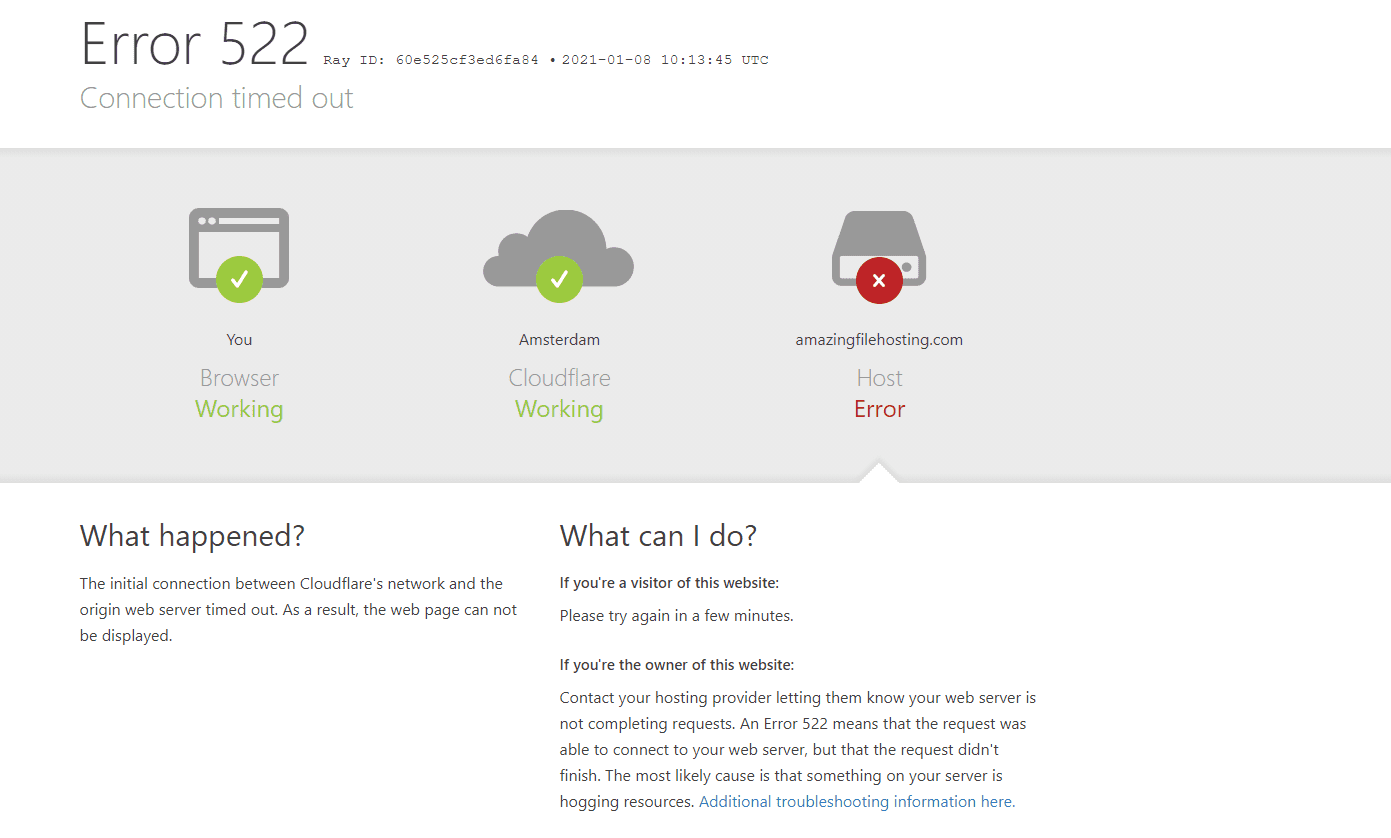Click the Ray ID value 60e525cf3ed6fa84
Image resolution: width=1391 pixels, height=838 pixels.
[x=467, y=60]
